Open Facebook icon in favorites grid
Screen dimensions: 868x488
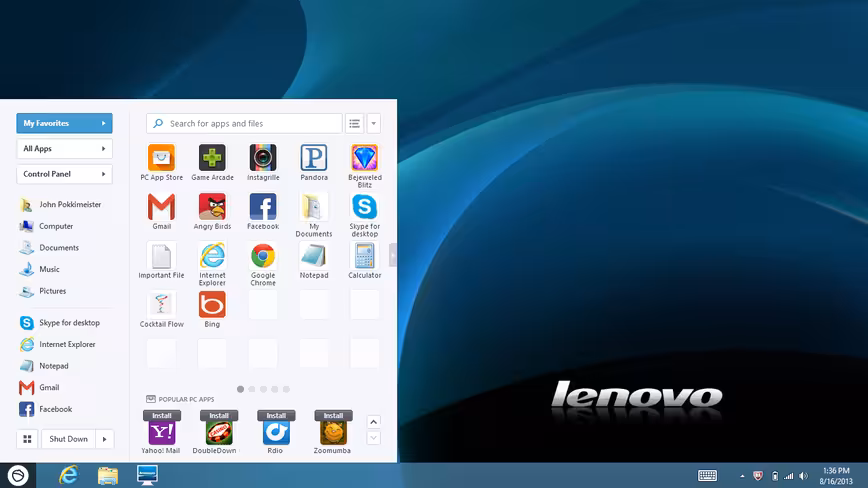pos(263,207)
